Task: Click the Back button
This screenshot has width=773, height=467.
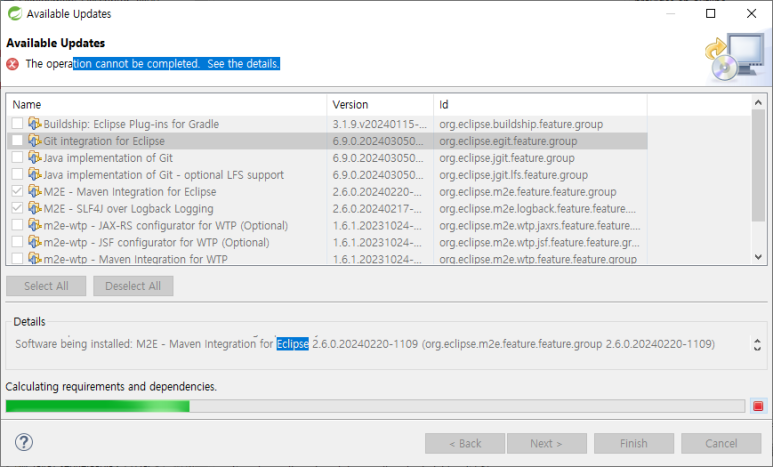Action: 465,443
